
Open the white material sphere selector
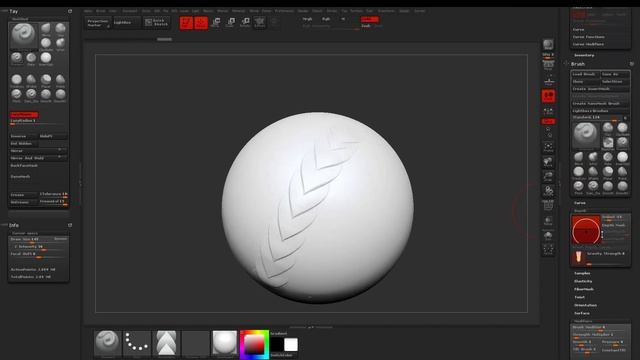tap(224, 343)
